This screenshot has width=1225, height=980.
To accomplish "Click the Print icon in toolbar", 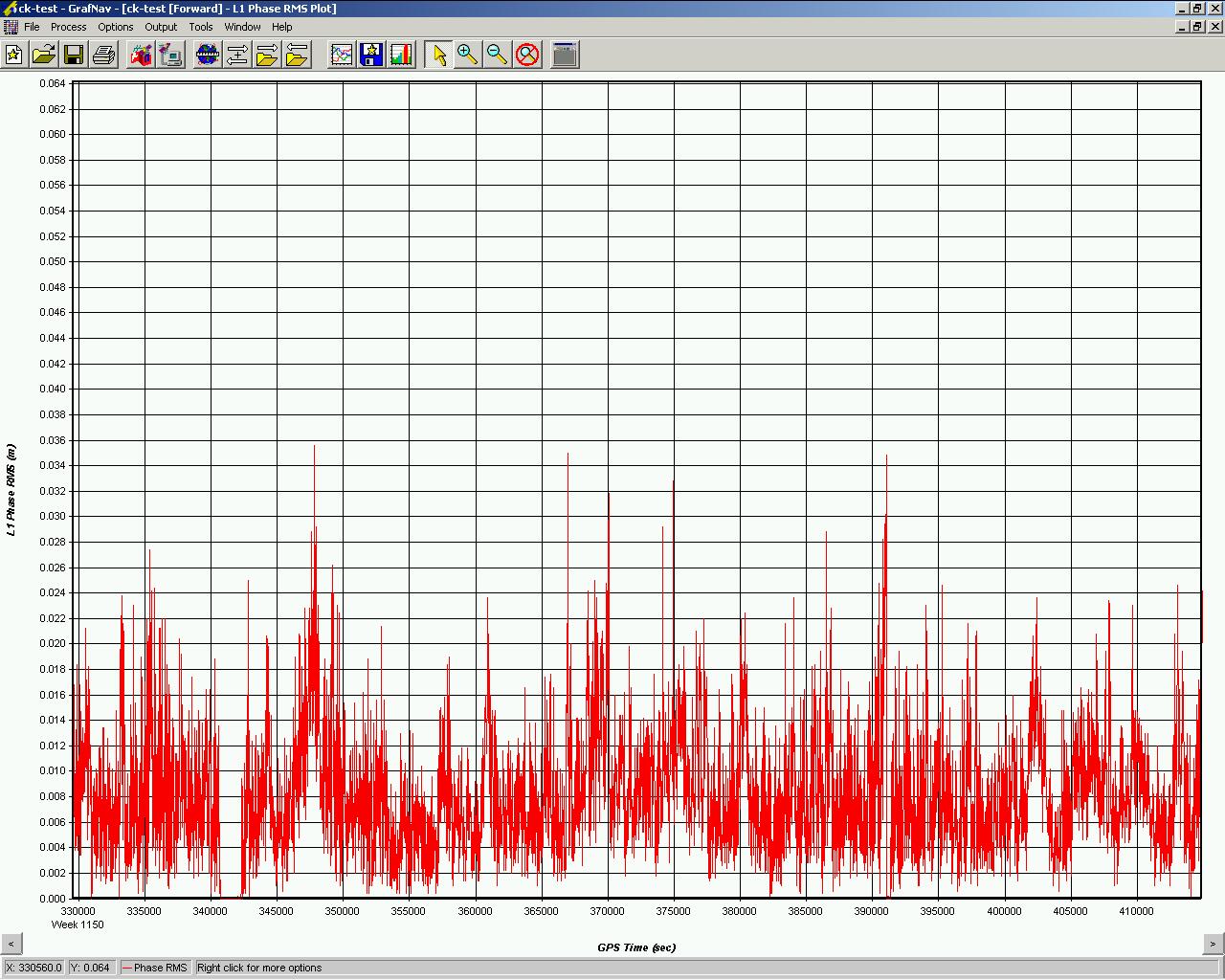I will 103,55.
